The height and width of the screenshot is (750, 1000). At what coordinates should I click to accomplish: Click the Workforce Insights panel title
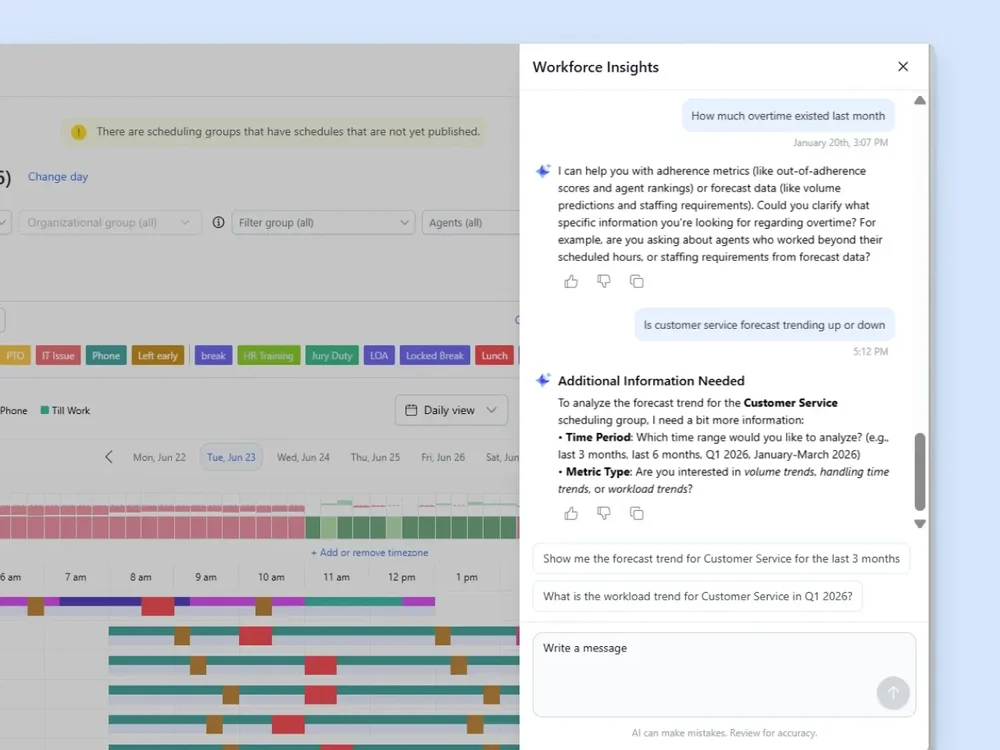(596, 67)
